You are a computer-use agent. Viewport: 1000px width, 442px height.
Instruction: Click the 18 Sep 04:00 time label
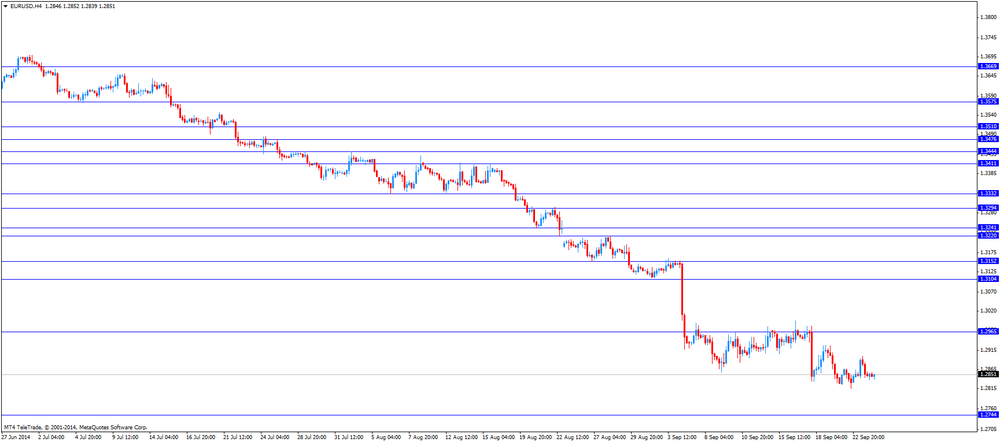coord(831,438)
